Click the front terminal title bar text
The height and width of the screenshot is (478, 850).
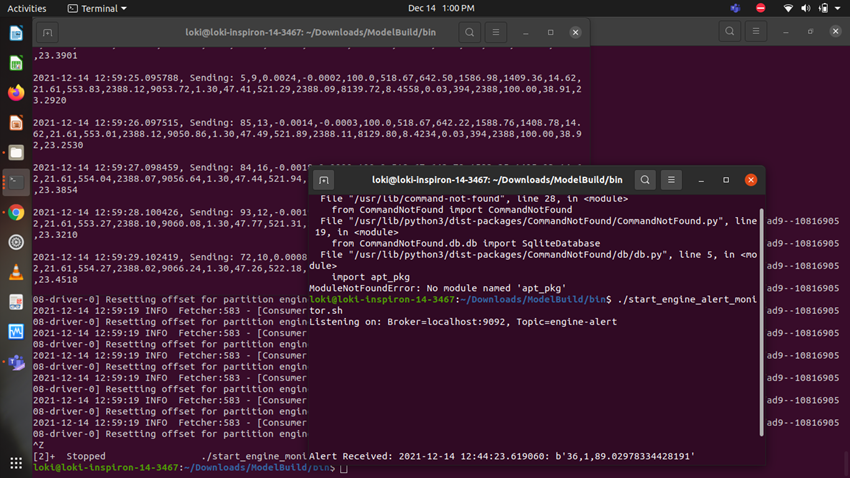click(497, 180)
